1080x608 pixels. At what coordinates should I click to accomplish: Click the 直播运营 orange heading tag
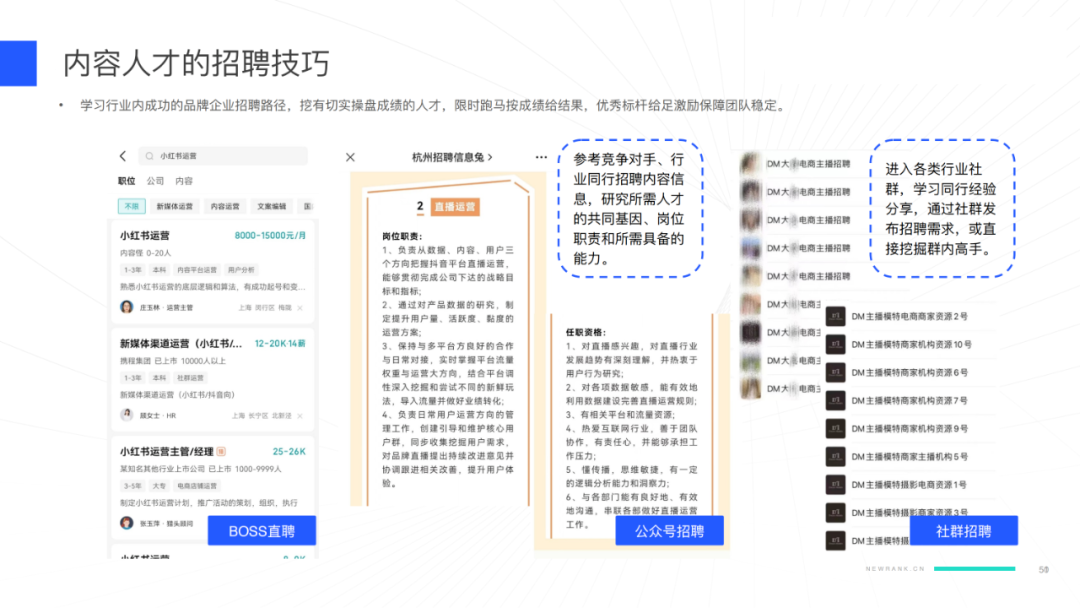(x=455, y=207)
